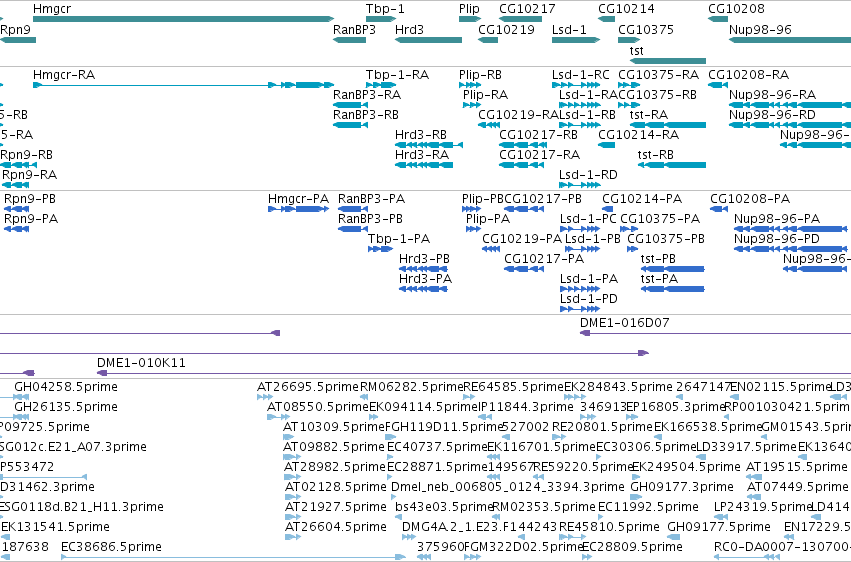This screenshot has width=851, height=562.
Task: Click the Lsd-1-RD transcript label
Action: [588, 175]
